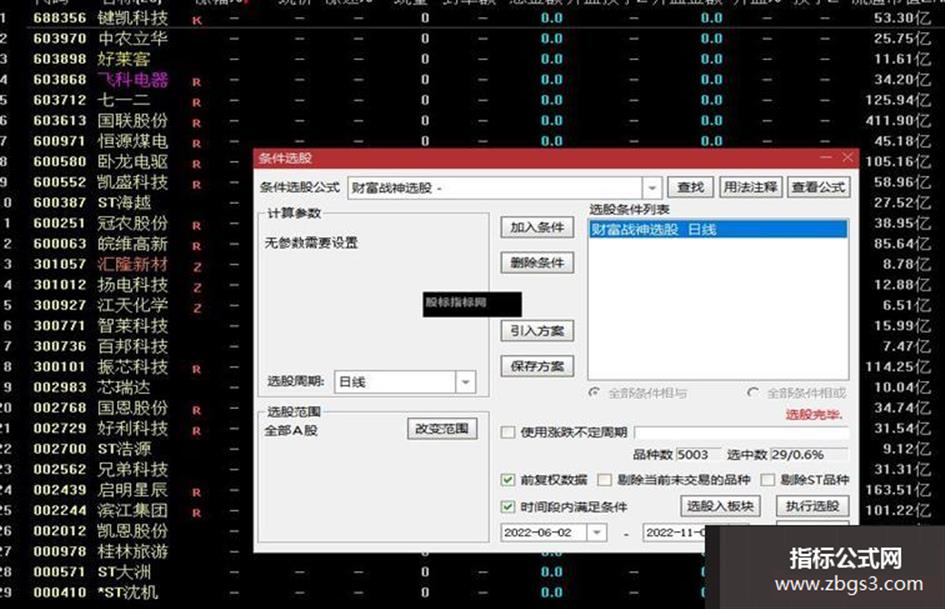Select 财富战神选股 日线 in condition list
The image size is (945, 609).
(718, 229)
